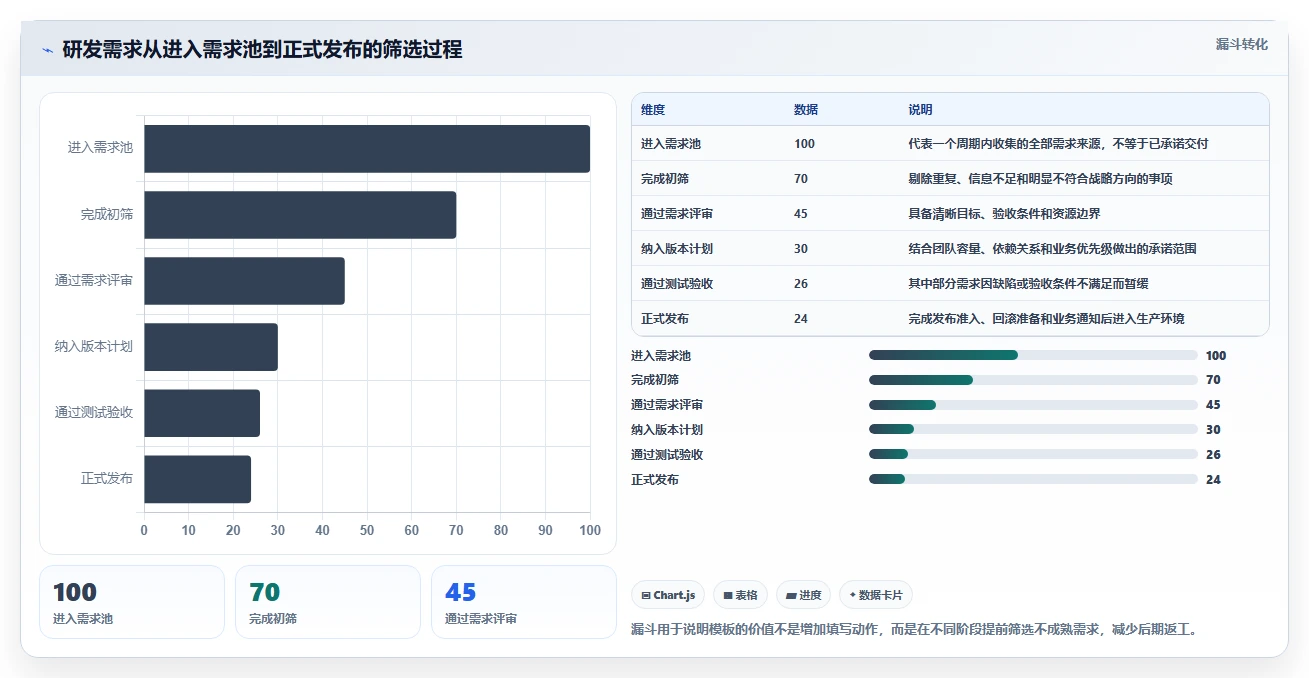Screen dimensions: 1309x678
Task: Click the table value 24
Action: tap(801, 319)
